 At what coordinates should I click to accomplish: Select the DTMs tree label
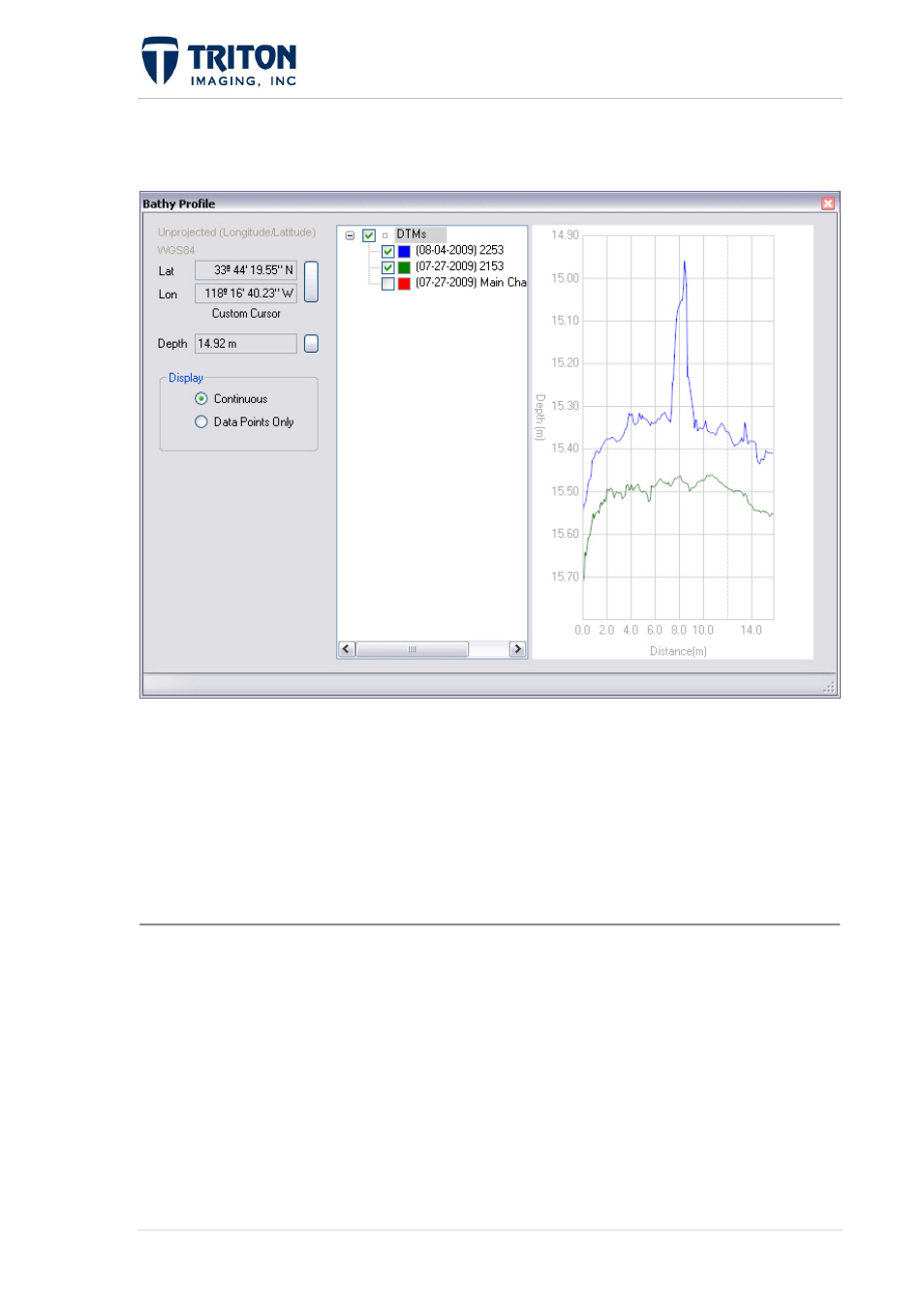412,234
